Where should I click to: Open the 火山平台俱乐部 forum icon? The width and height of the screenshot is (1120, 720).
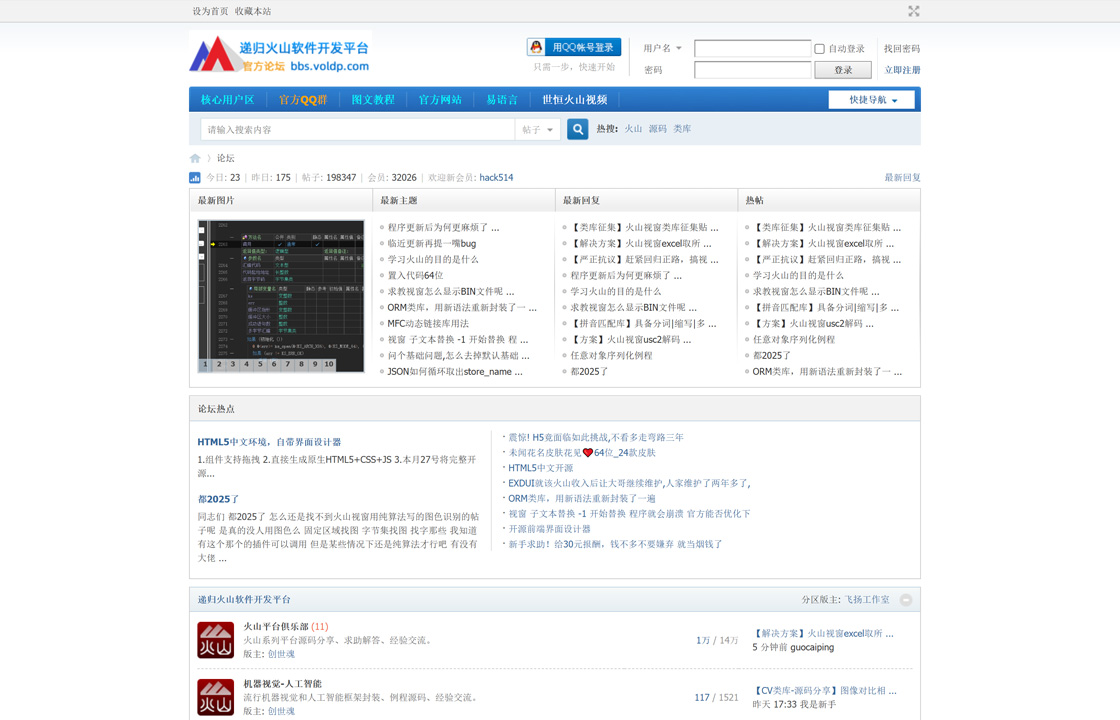(216, 640)
